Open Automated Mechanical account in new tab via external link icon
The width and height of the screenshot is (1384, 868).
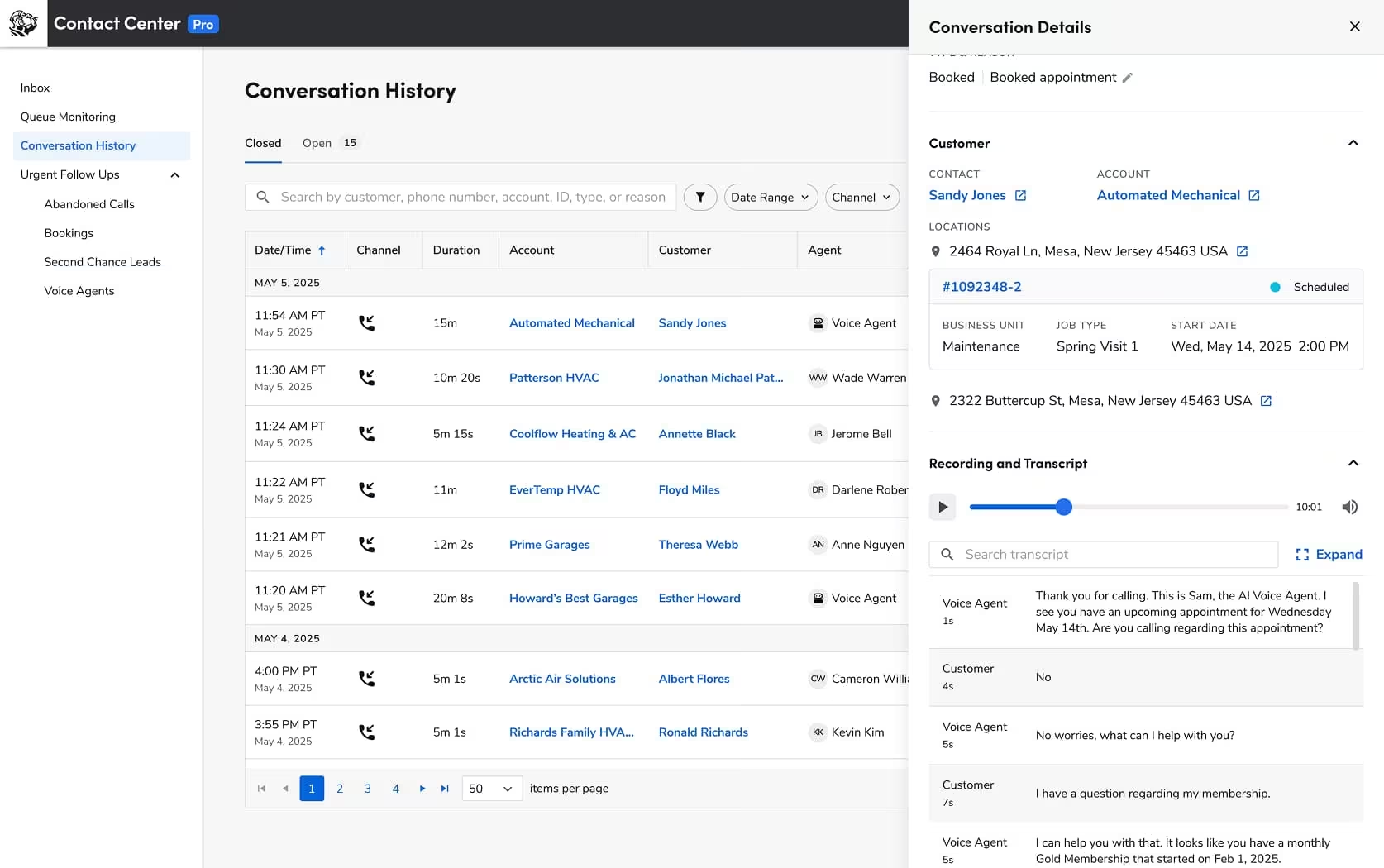click(1255, 195)
